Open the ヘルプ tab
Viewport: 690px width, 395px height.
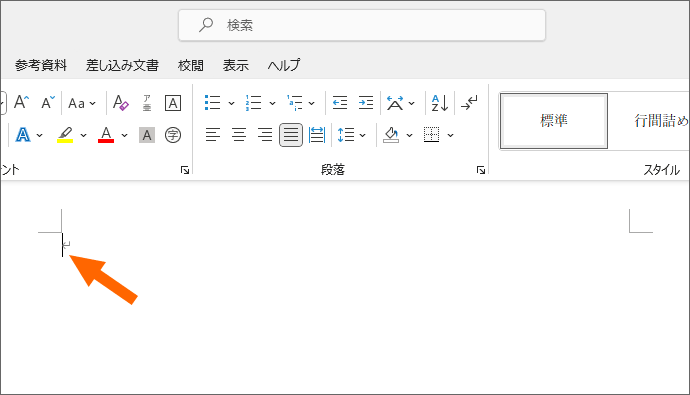tap(284, 65)
